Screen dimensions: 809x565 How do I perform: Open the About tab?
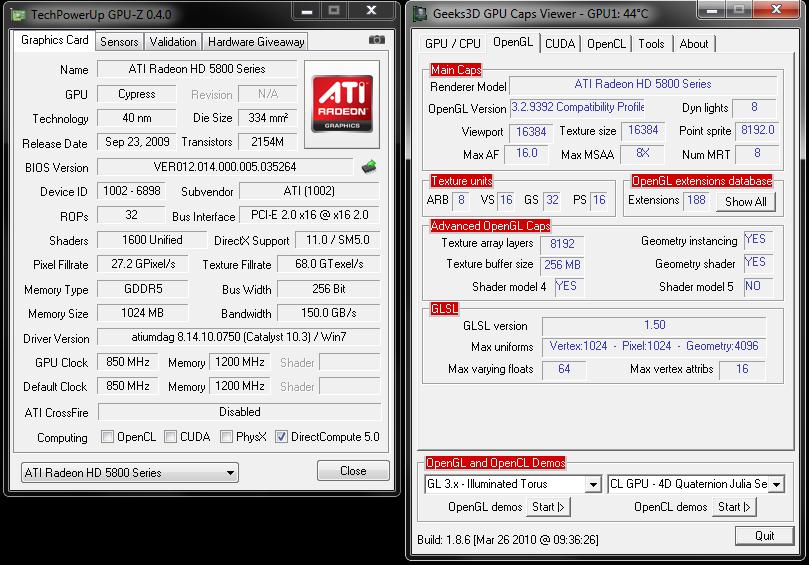(x=694, y=44)
